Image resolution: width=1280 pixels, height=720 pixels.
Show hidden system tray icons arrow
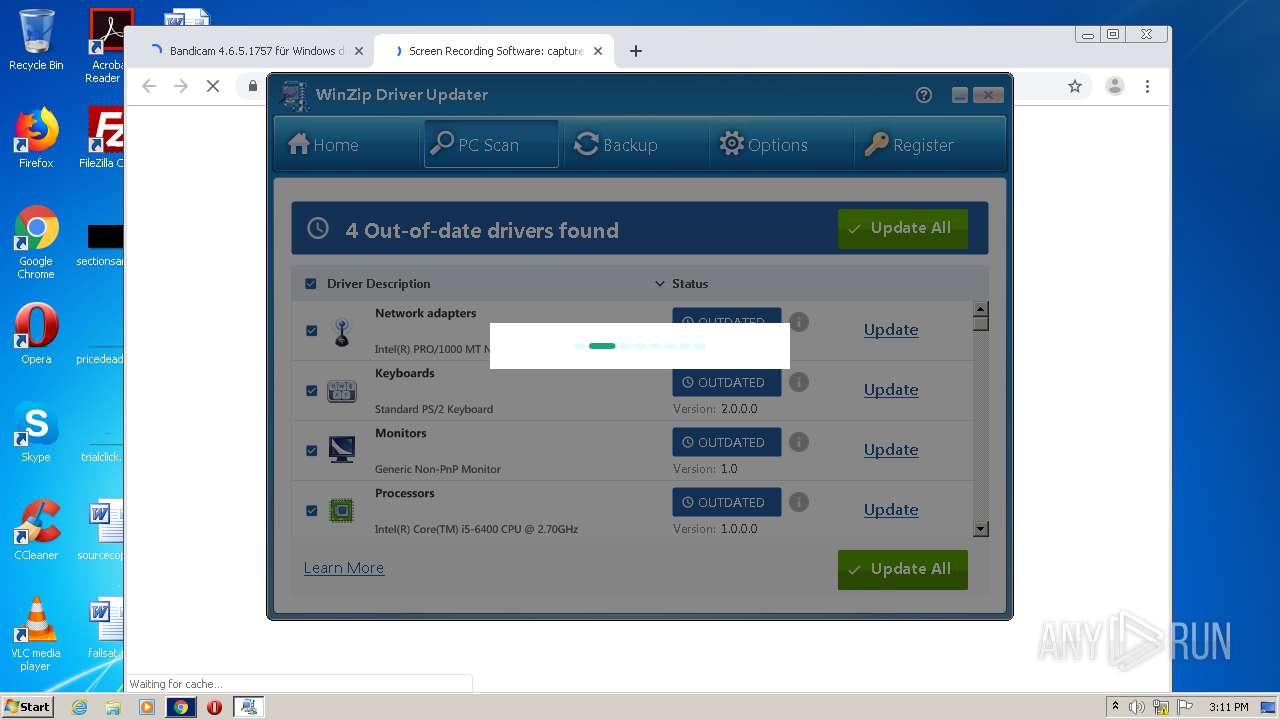pyautogui.click(x=1115, y=707)
